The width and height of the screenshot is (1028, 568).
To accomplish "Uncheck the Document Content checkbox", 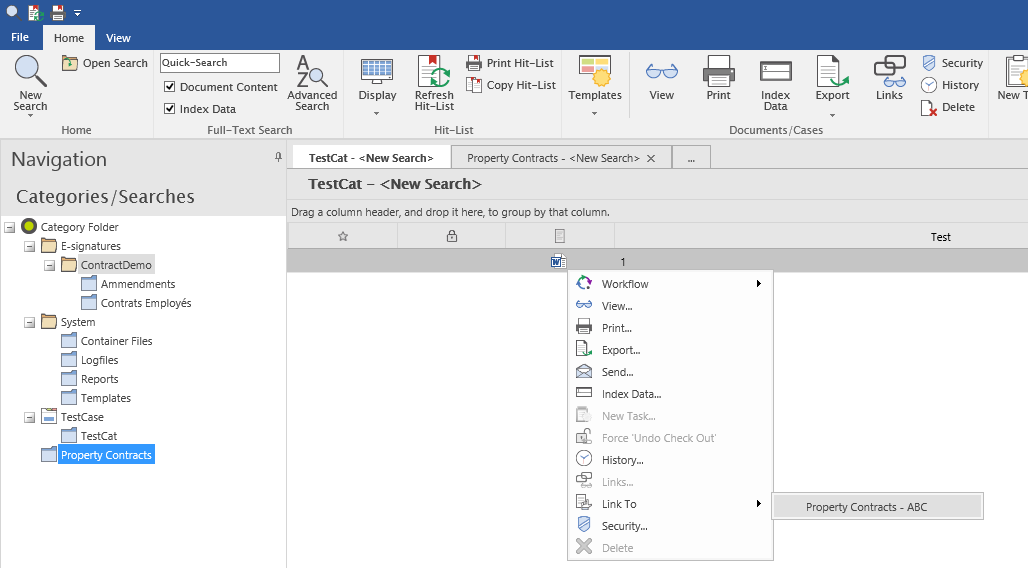I will pos(169,87).
